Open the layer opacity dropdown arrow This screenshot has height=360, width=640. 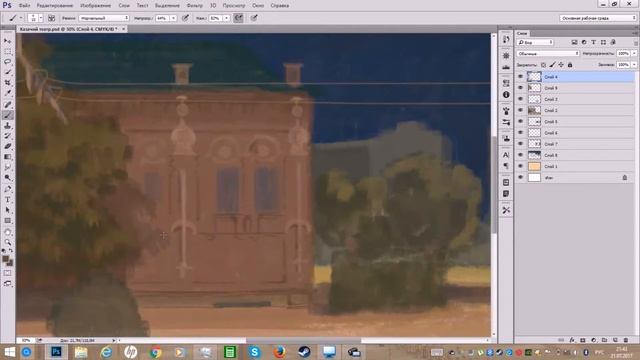634,53
